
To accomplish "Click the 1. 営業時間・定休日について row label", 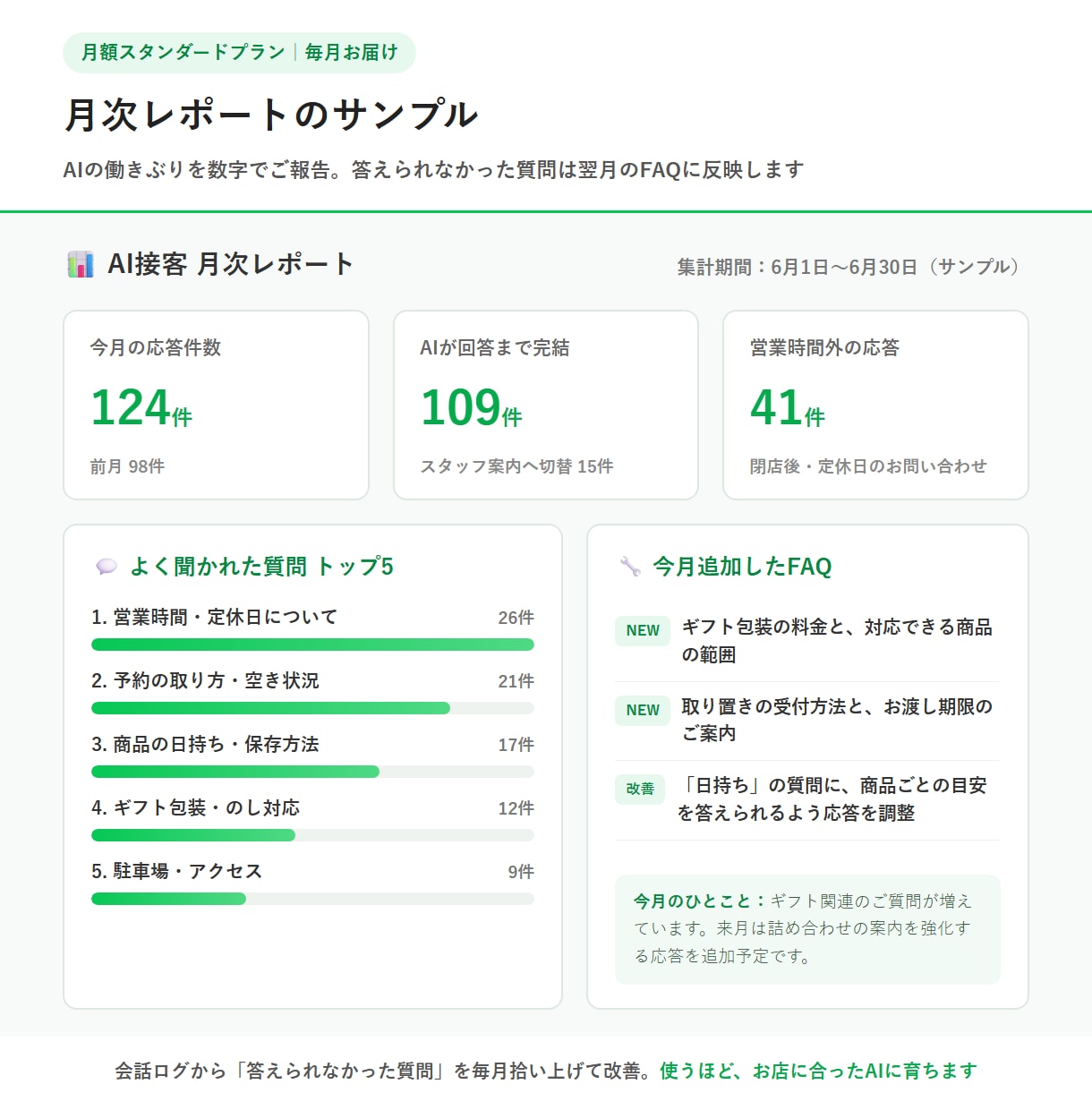I will pyautogui.click(x=214, y=618).
